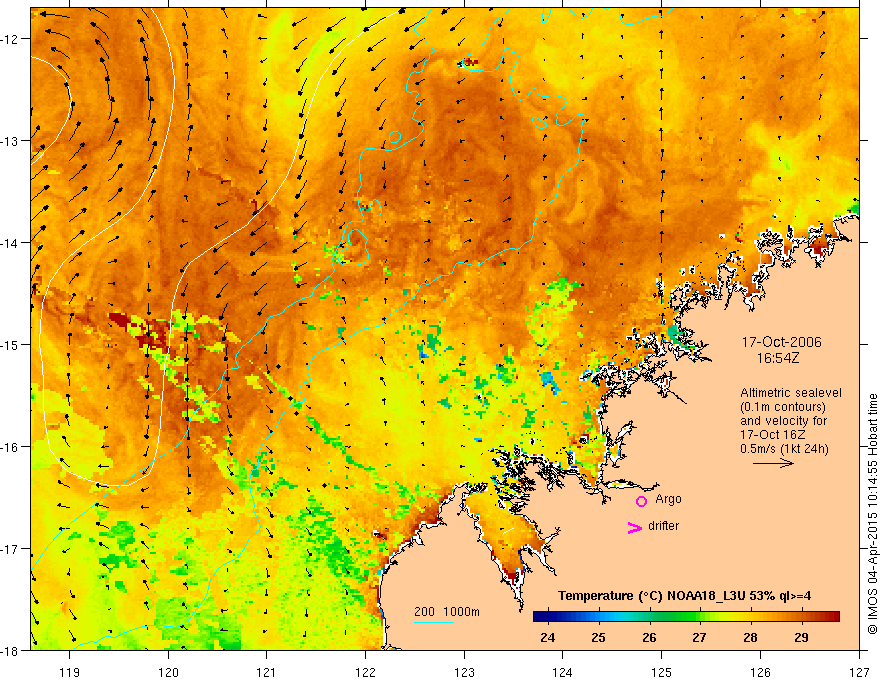Click the 120 longitude axis label
The image size is (880, 680).
168,672
